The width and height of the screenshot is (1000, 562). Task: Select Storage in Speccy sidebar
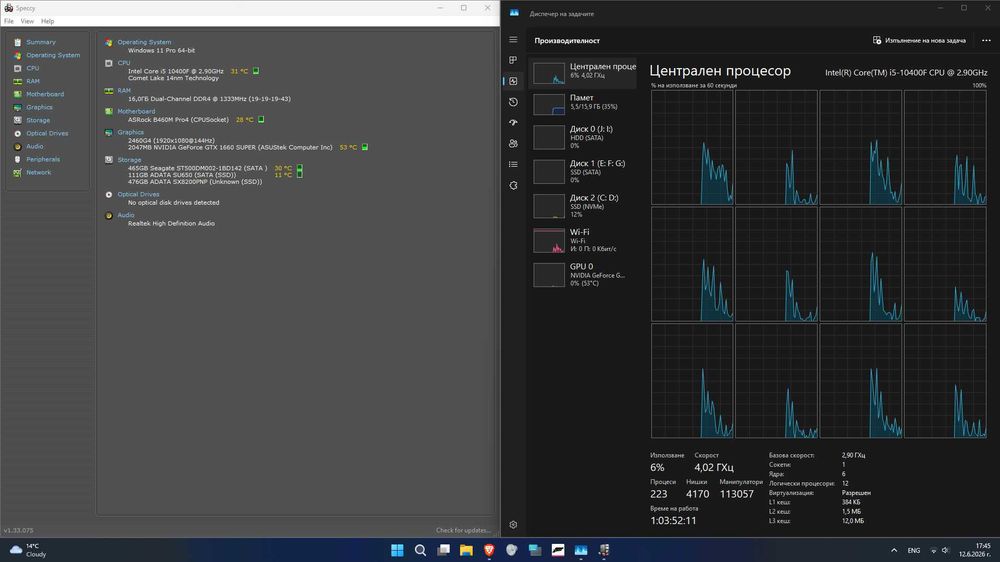click(x=38, y=120)
